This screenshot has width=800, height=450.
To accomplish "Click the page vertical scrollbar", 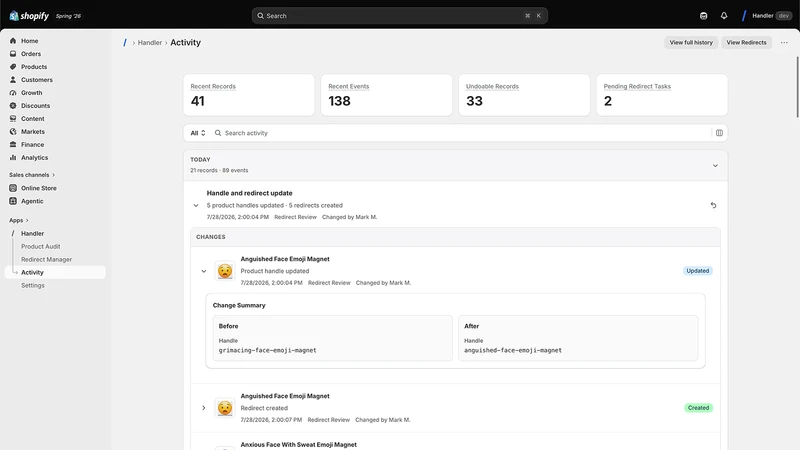I will pos(797,87).
